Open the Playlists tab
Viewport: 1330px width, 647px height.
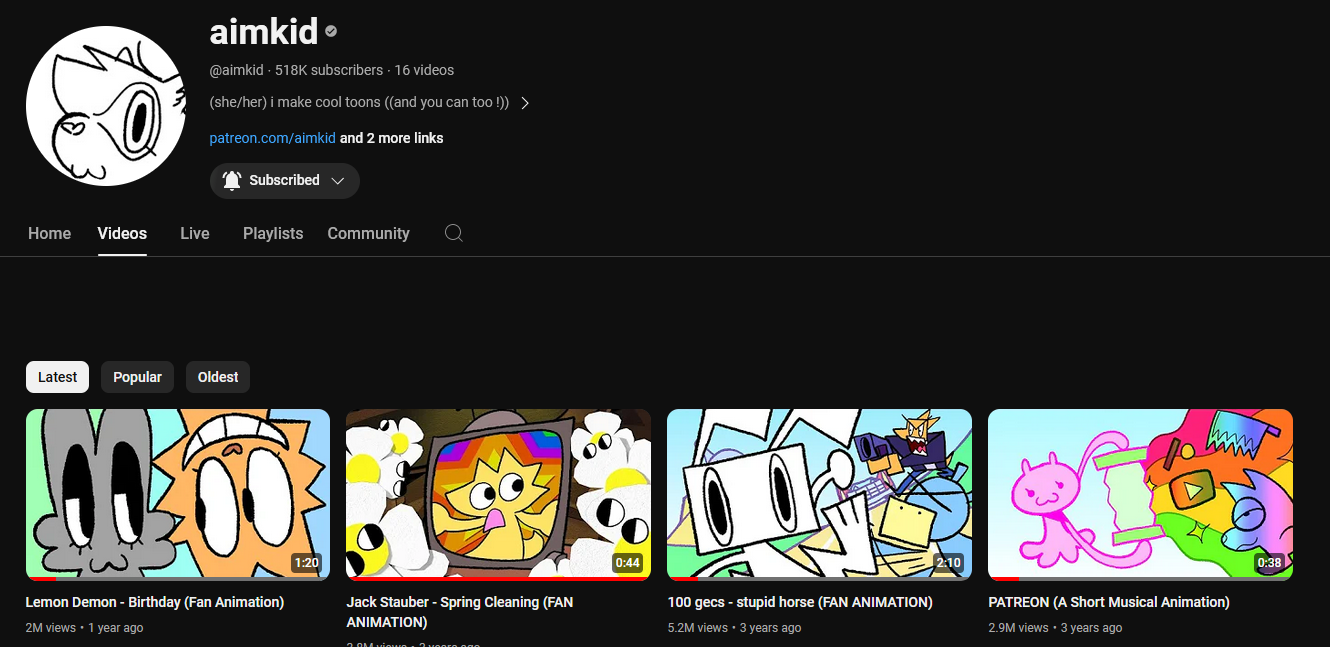point(272,233)
